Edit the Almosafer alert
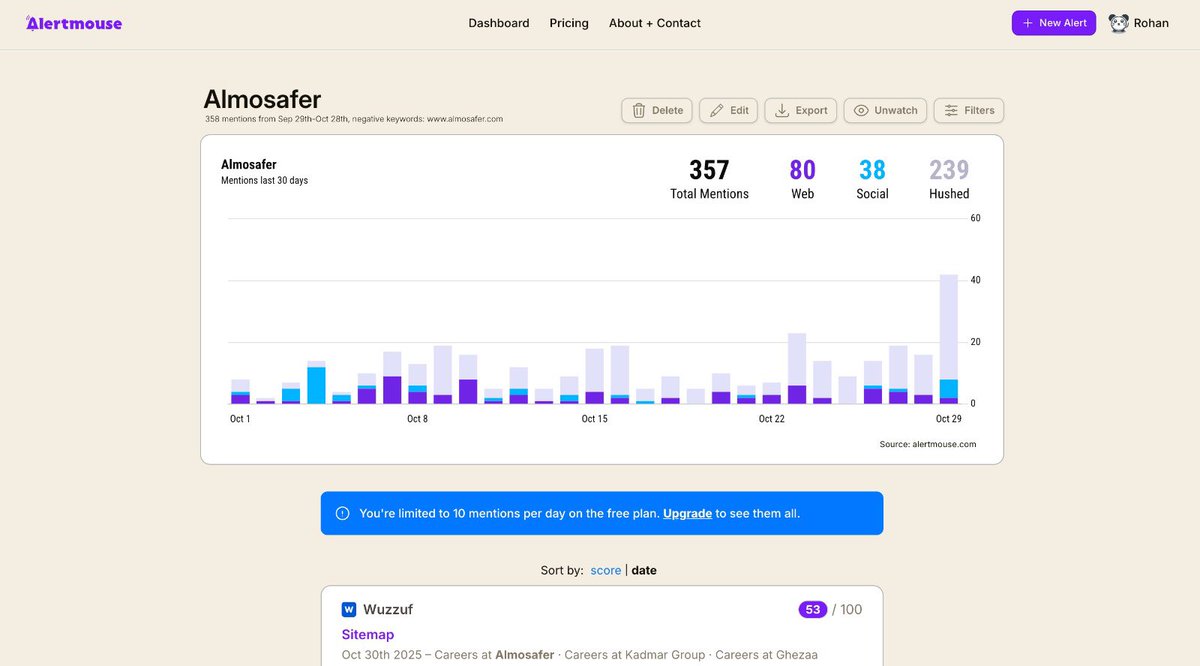This screenshot has height=666, width=1200. (728, 110)
